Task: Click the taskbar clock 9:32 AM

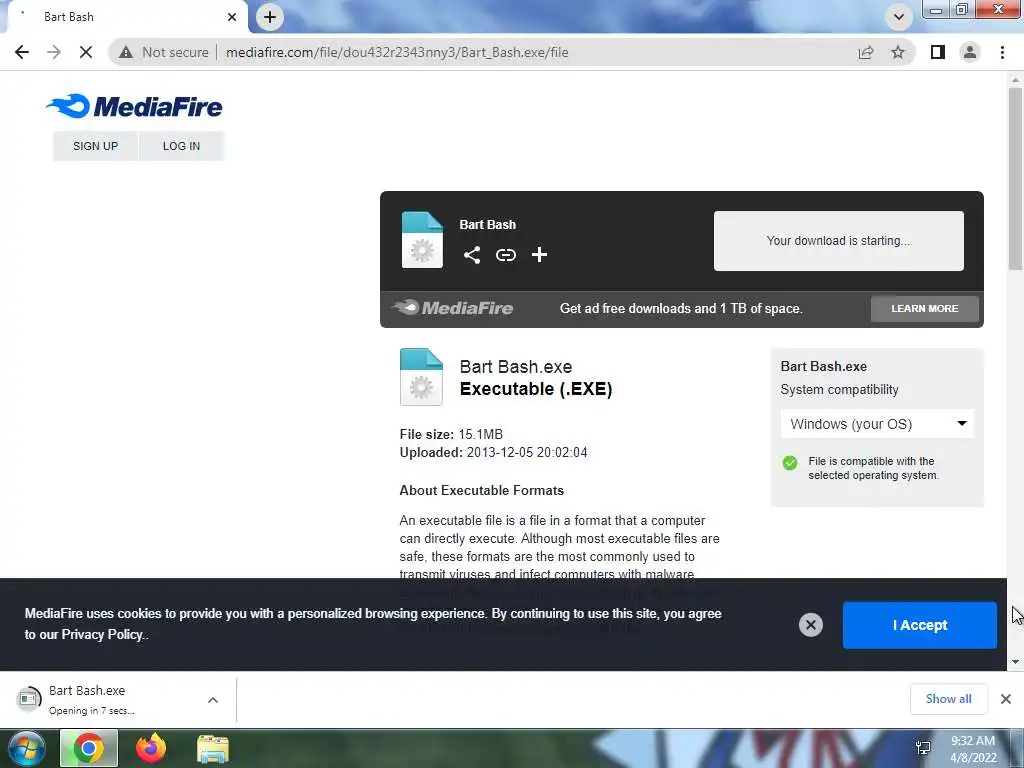Action: 973,749
